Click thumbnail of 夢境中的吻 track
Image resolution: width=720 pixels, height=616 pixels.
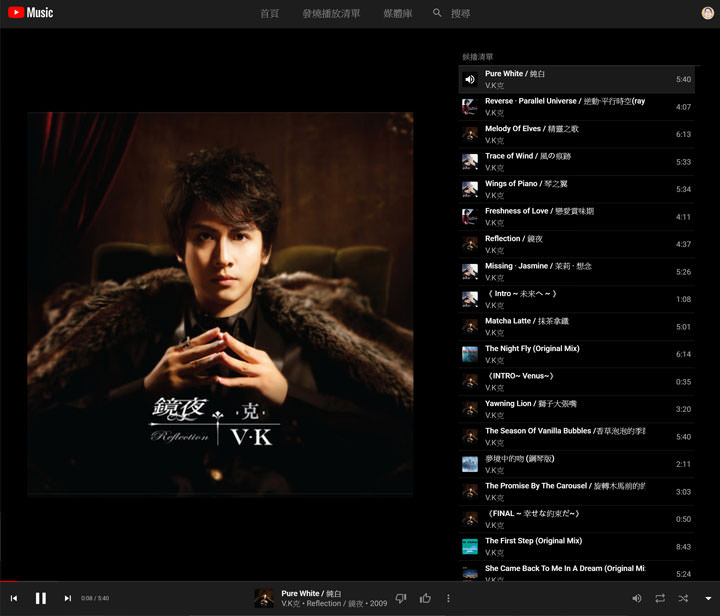(470, 464)
